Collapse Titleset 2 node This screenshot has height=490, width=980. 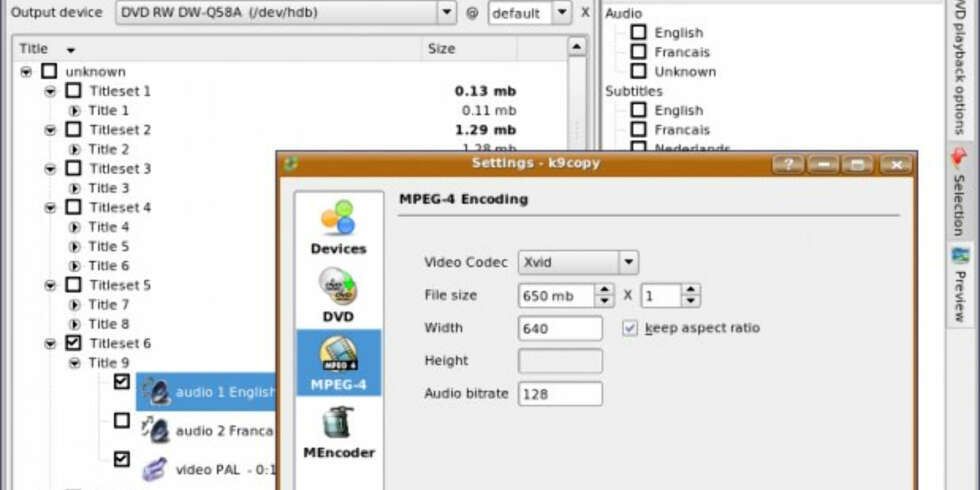coord(50,130)
